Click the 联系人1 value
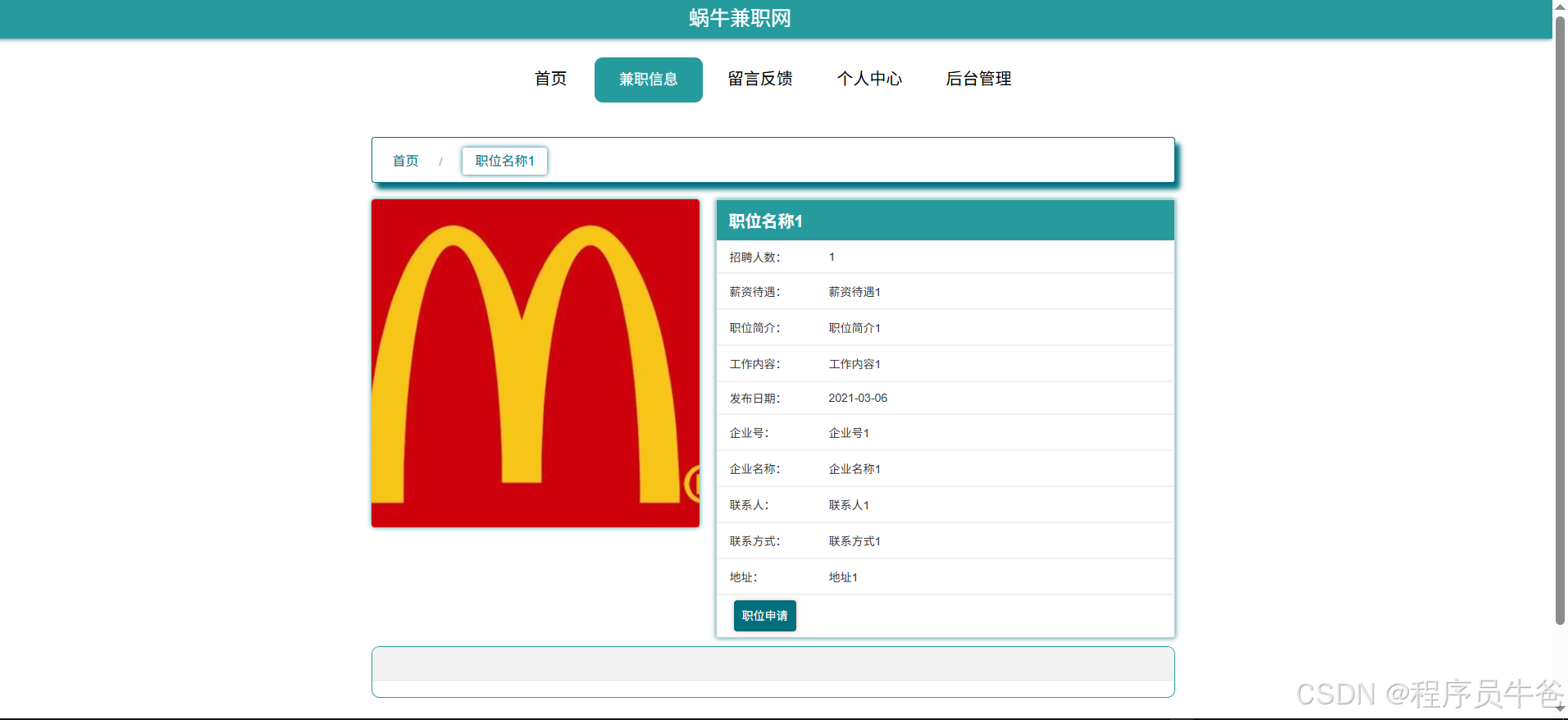 coord(849,505)
